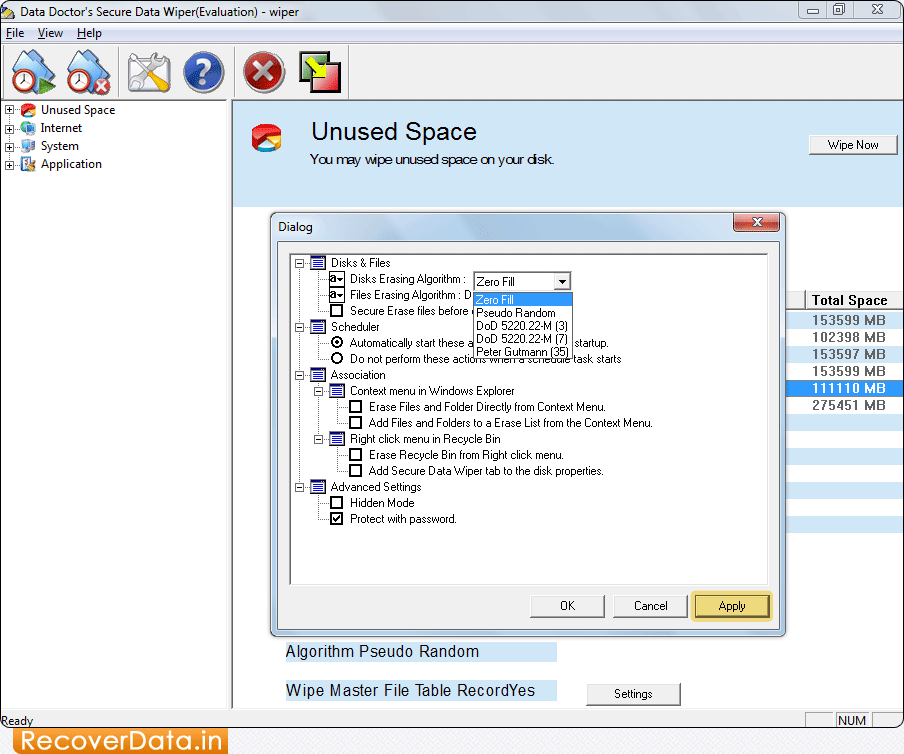Expand the Application tree item
Image resolution: width=904 pixels, height=754 pixels.
(9, 164)
